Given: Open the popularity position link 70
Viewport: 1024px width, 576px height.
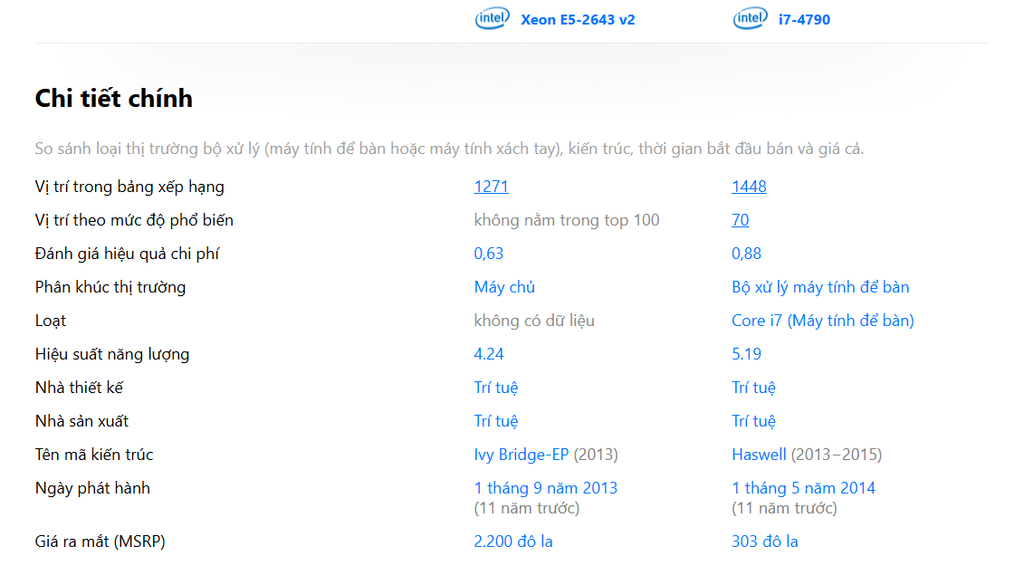Looking at the screenshot, I should coord(740,220).
